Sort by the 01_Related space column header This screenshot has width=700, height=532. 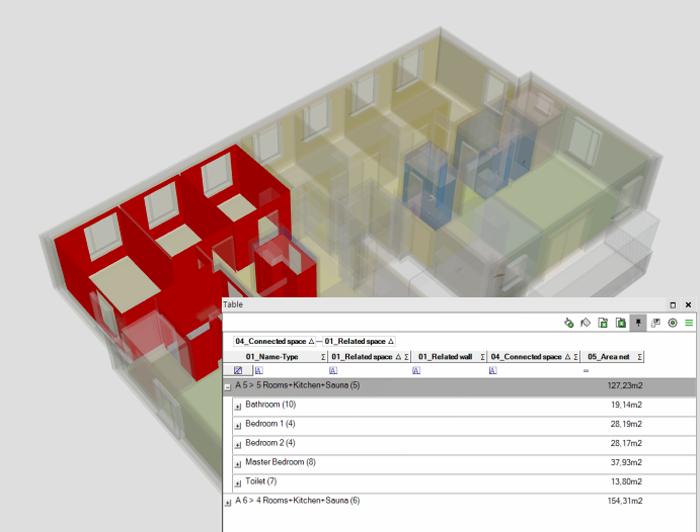pos(362,357)
